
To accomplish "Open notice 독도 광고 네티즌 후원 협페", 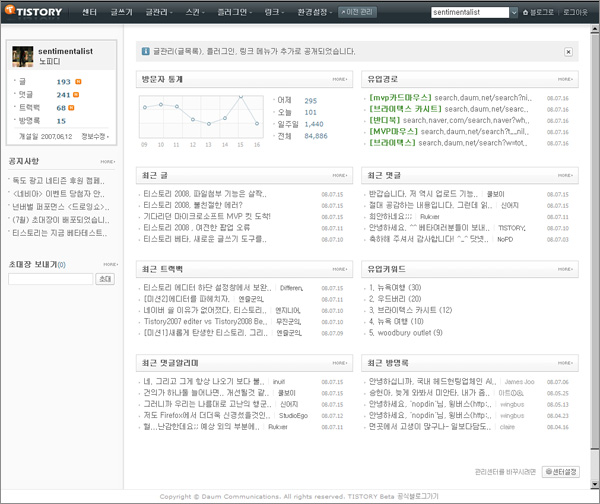I will (x=58, y=180).
